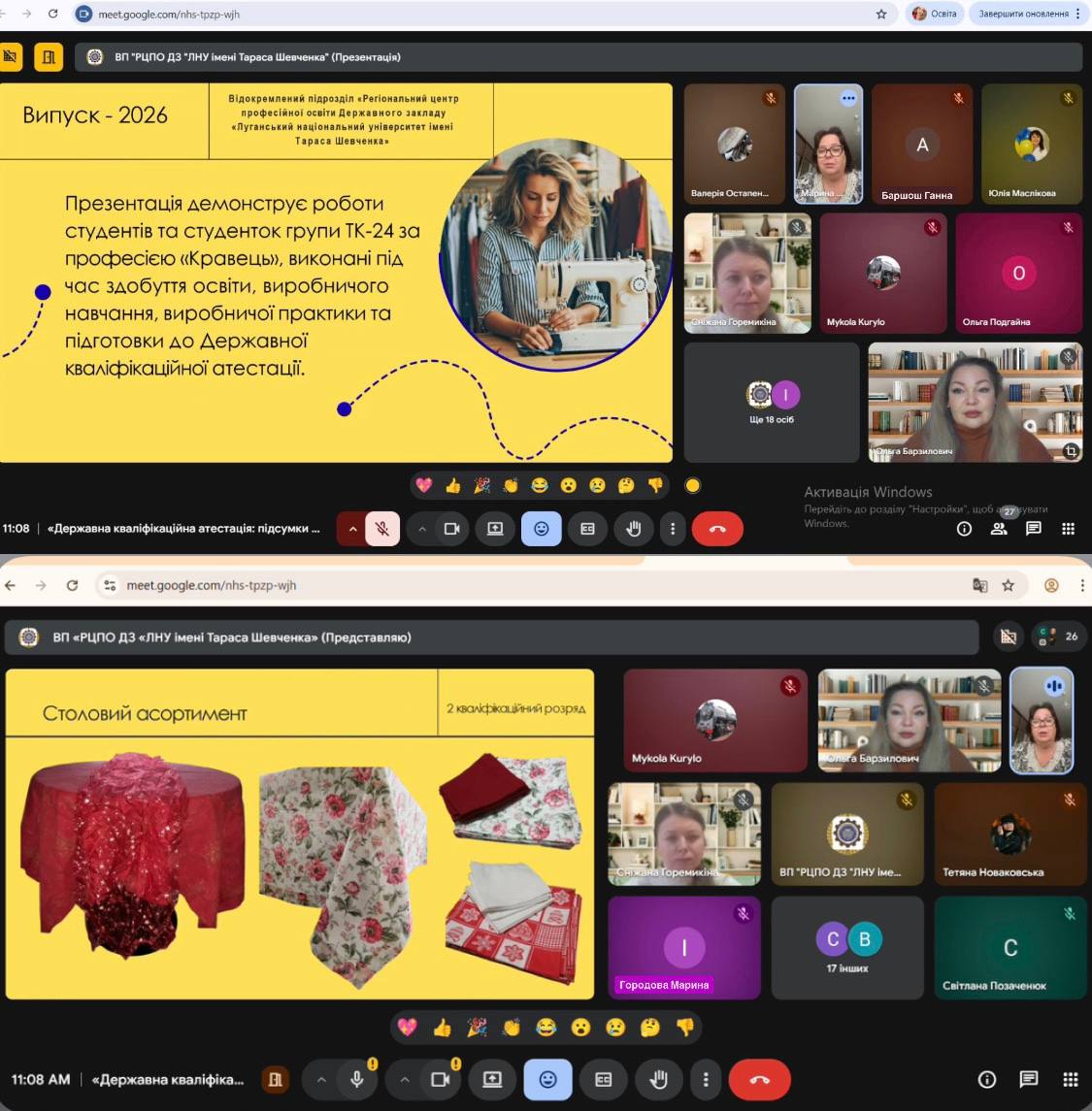Screen dimensions: 1092x1111
Task: Click yellow door icon left of presentation header
Action: pyautogui.click(x=49, y=57)
